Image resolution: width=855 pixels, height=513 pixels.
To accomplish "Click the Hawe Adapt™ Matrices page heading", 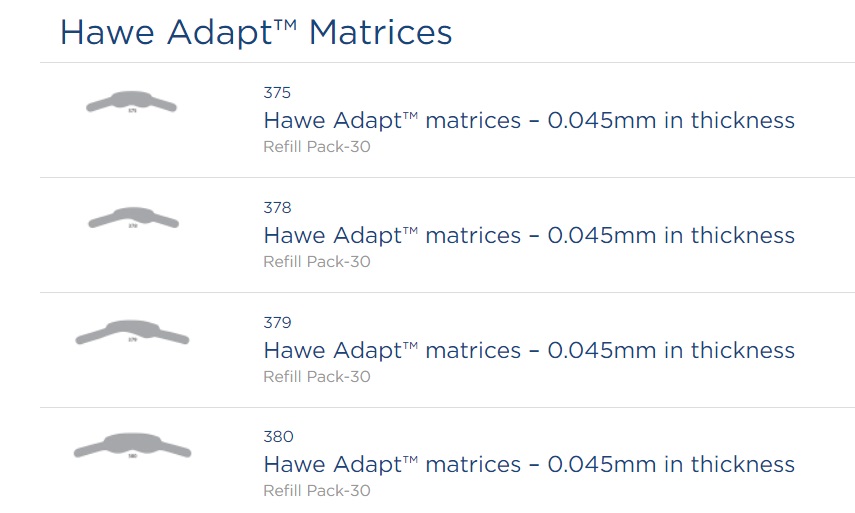I will click(256, 32).
